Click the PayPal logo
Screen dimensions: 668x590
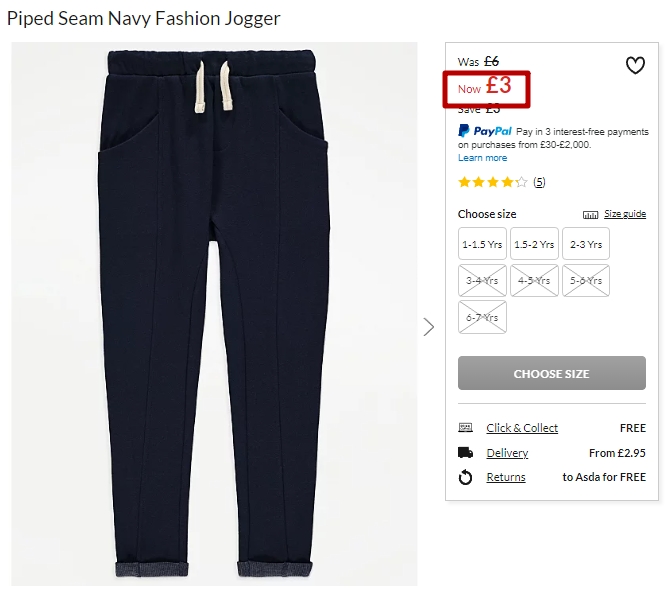(485, 131)
